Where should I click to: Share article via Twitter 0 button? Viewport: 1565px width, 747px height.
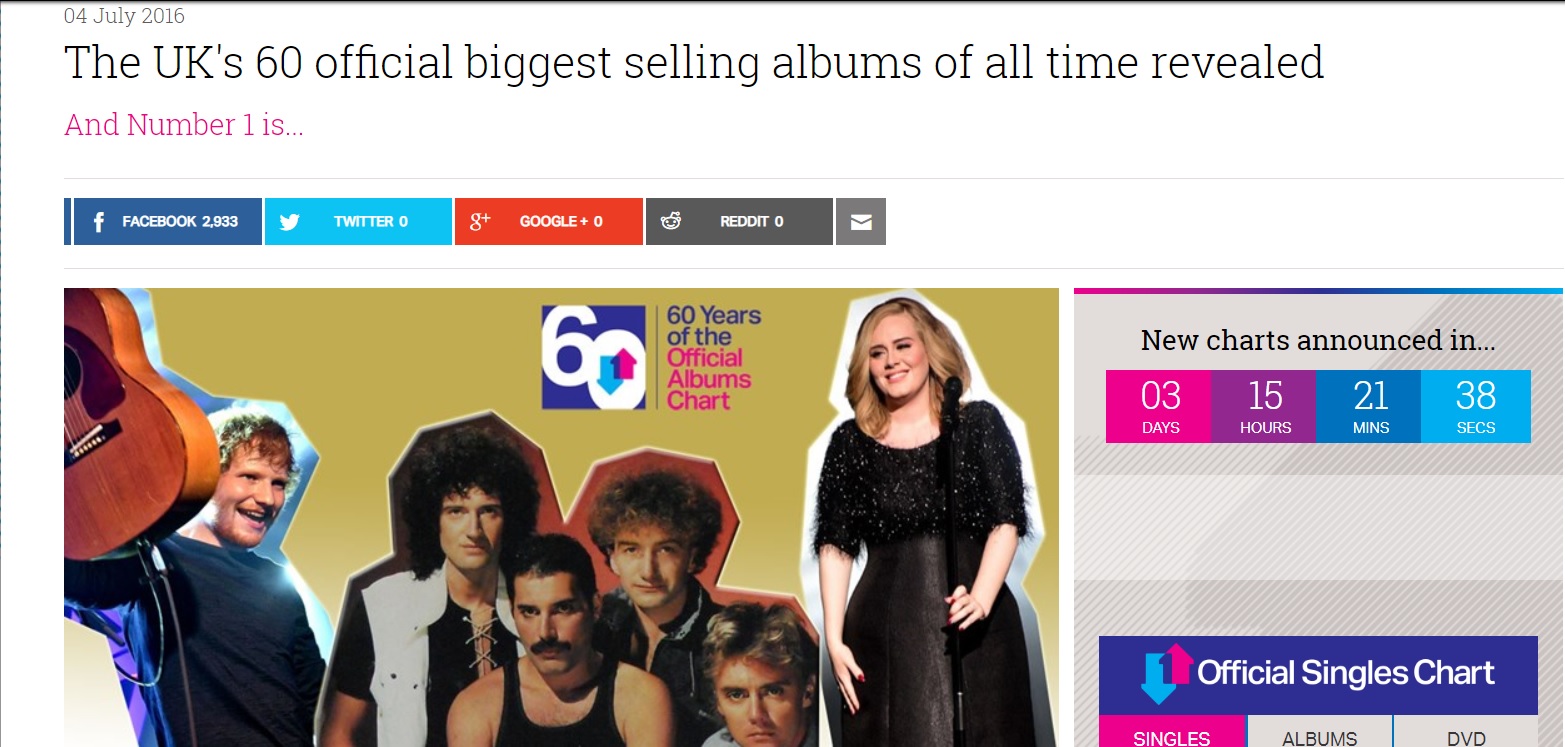click(358, 222)
